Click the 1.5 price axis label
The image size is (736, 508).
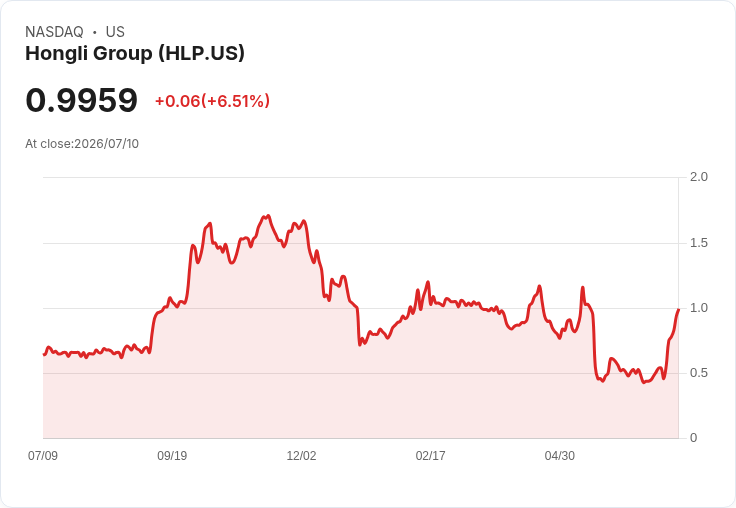pos(698,243)
